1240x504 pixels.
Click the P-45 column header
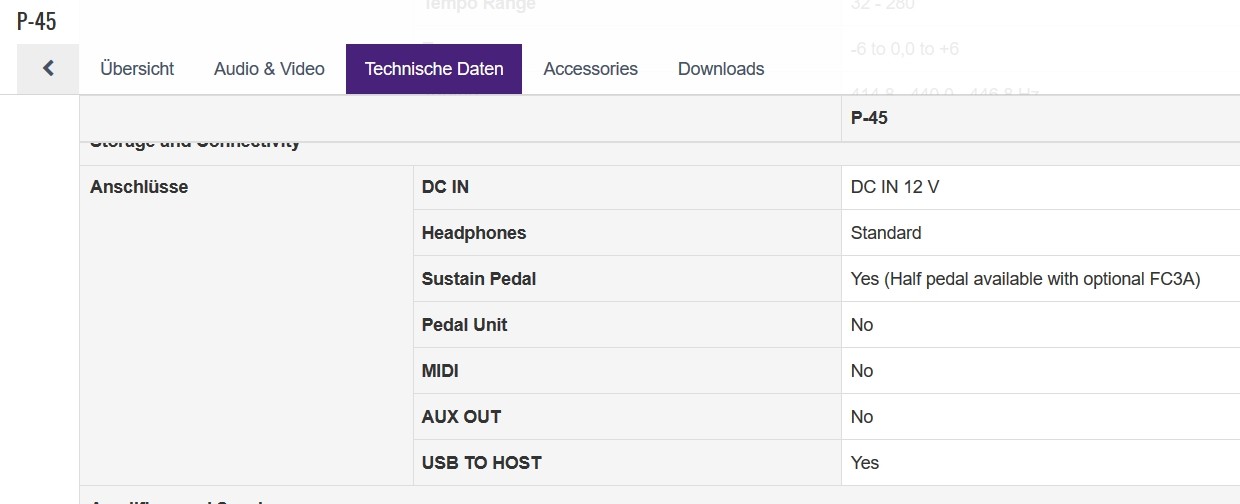pos(869,118)
